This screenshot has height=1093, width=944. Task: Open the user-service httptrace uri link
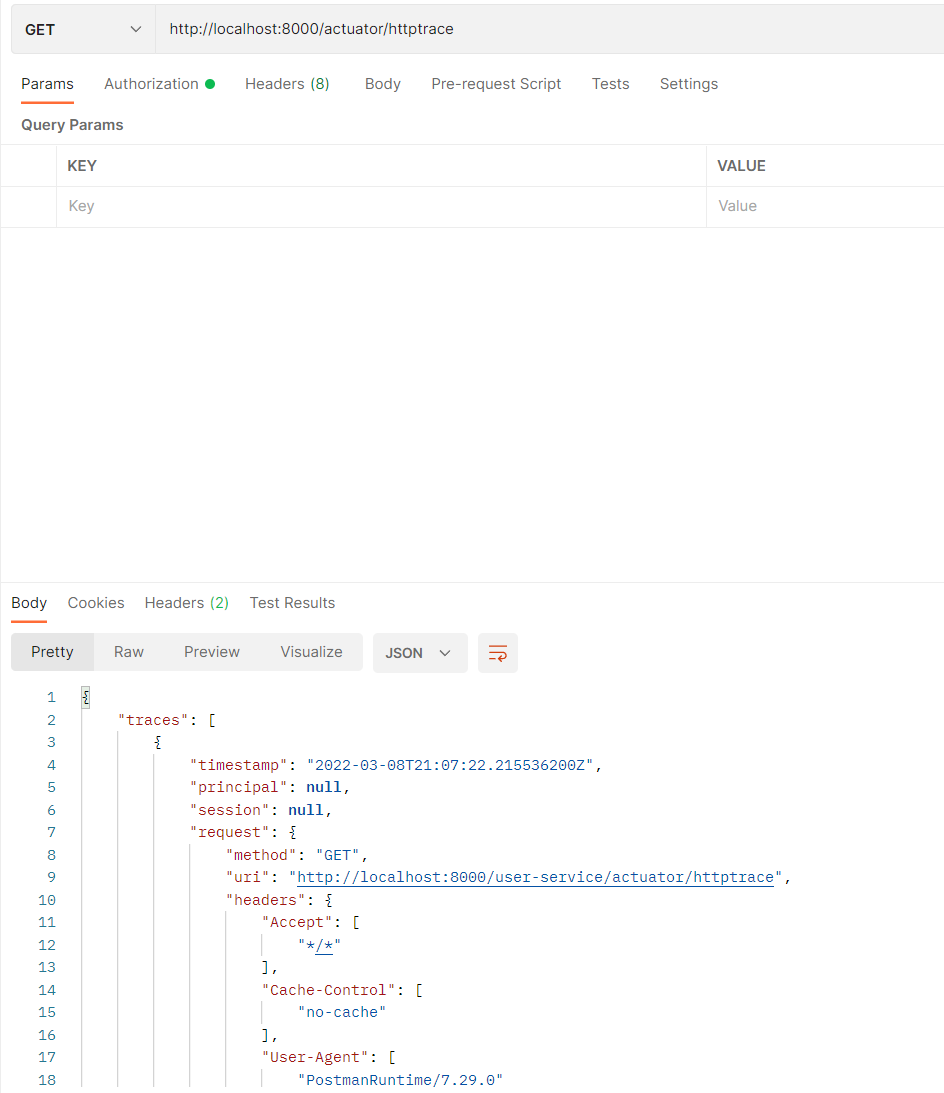[x=535, y=877]
